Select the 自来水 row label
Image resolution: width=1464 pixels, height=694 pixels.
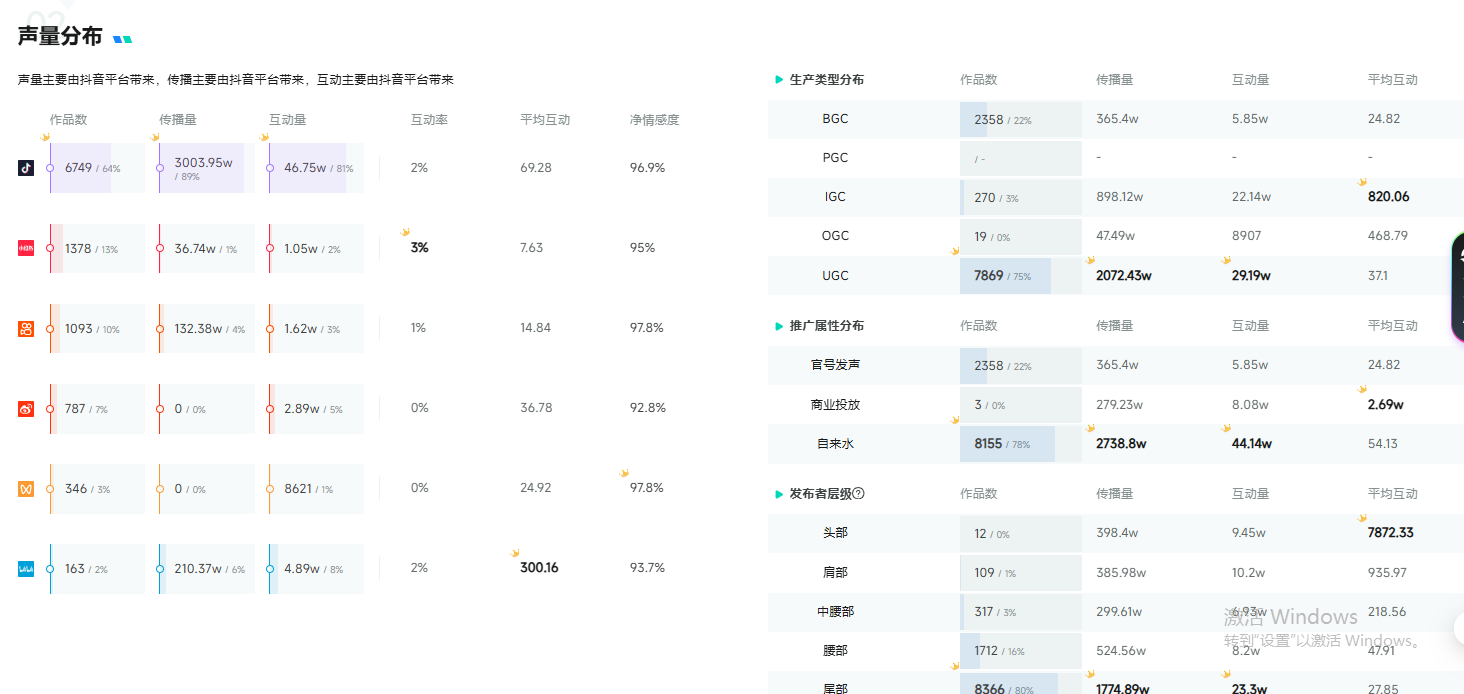point(835,443)
